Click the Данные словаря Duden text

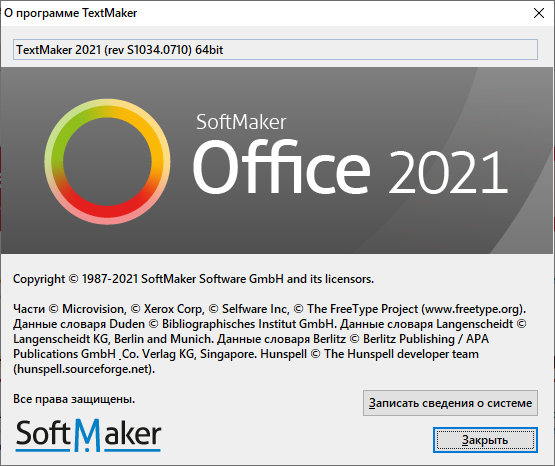(79, 324)
